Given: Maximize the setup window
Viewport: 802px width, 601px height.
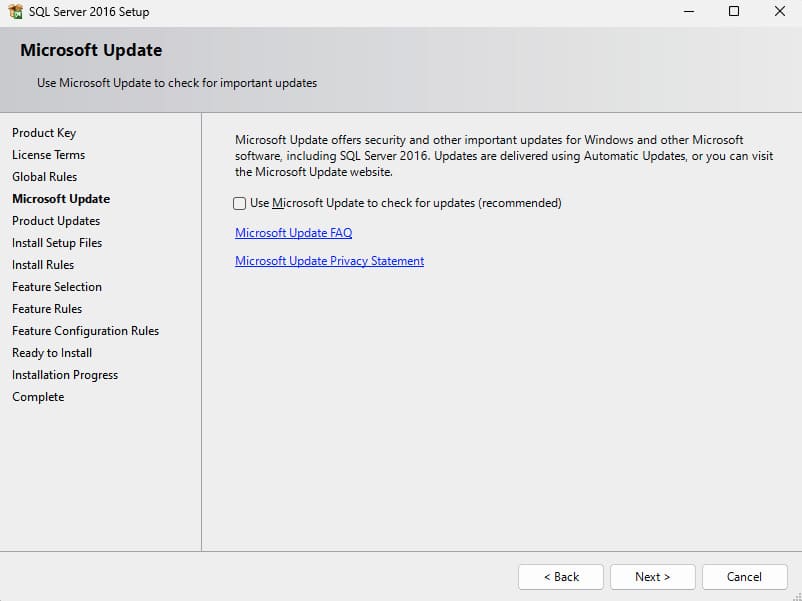Looking at the screenshot, I should click(734, 12).
